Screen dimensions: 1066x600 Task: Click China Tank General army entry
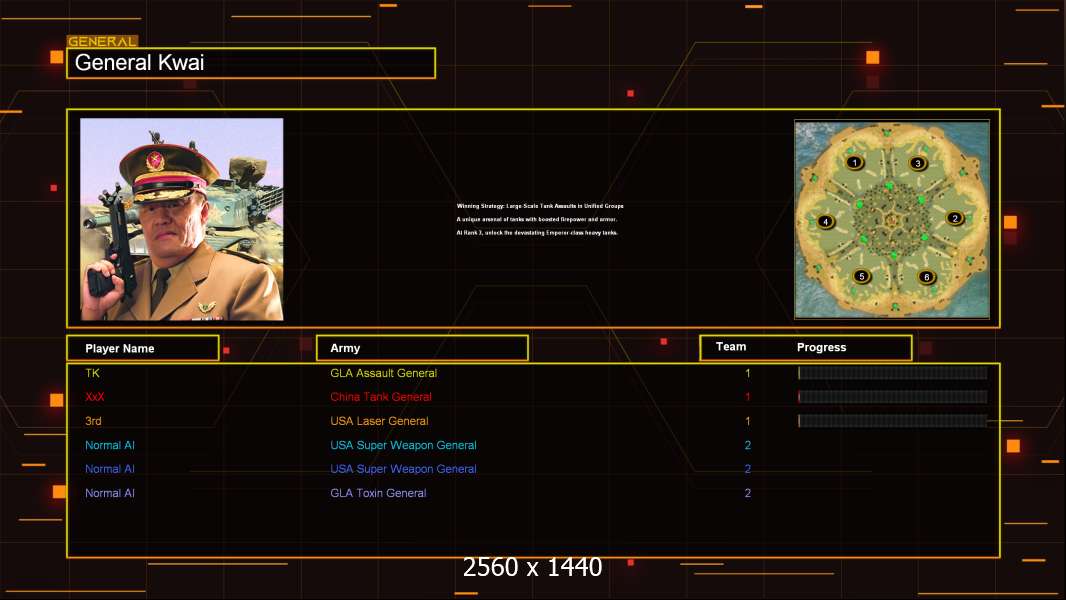(381, 397)
